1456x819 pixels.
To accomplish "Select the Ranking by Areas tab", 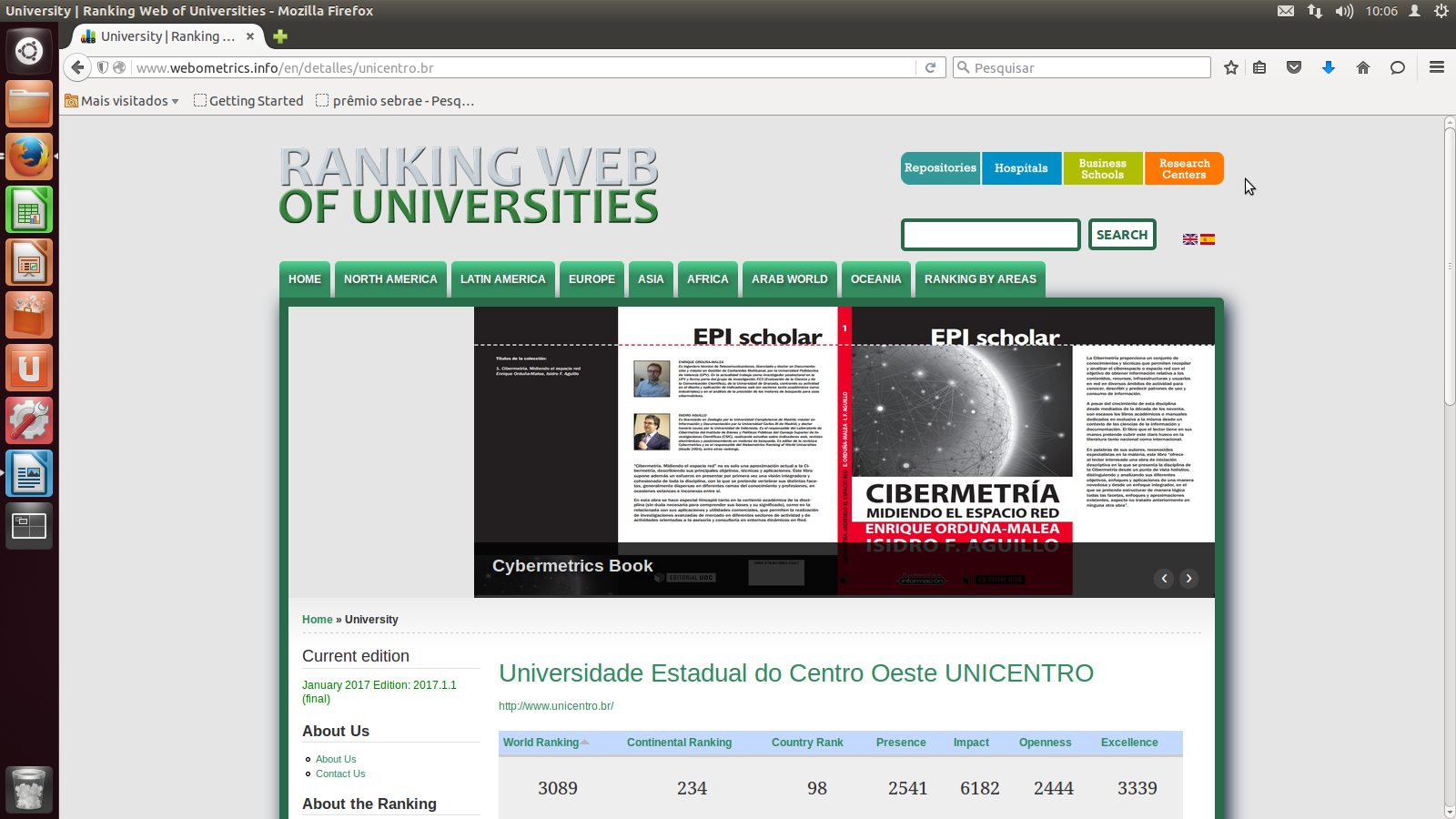I will (x=980, y=279).
